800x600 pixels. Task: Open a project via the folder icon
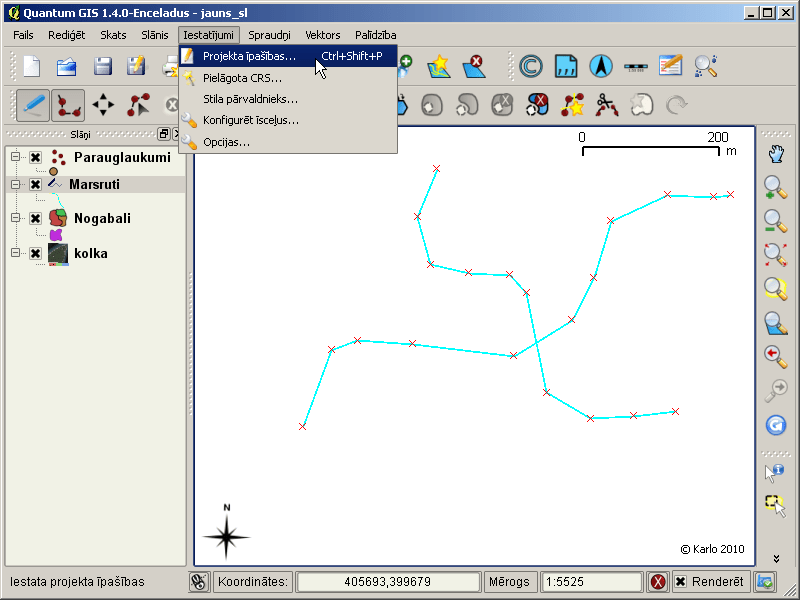point(67,66)
